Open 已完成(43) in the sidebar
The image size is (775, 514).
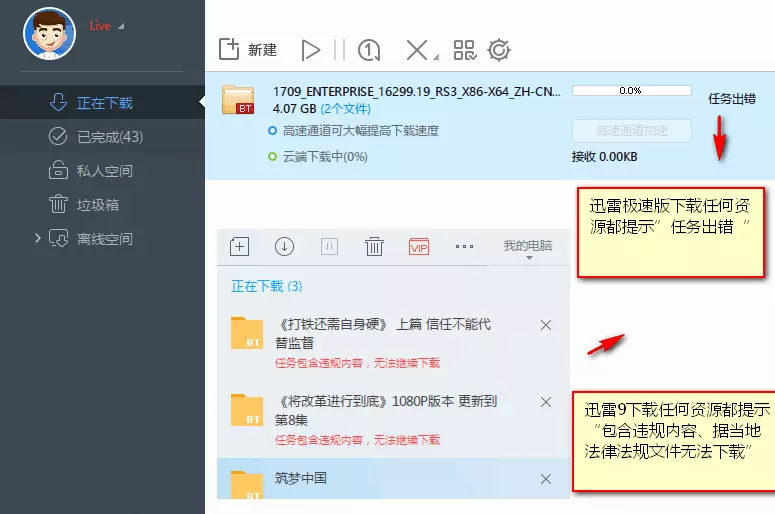click(102, 136)
